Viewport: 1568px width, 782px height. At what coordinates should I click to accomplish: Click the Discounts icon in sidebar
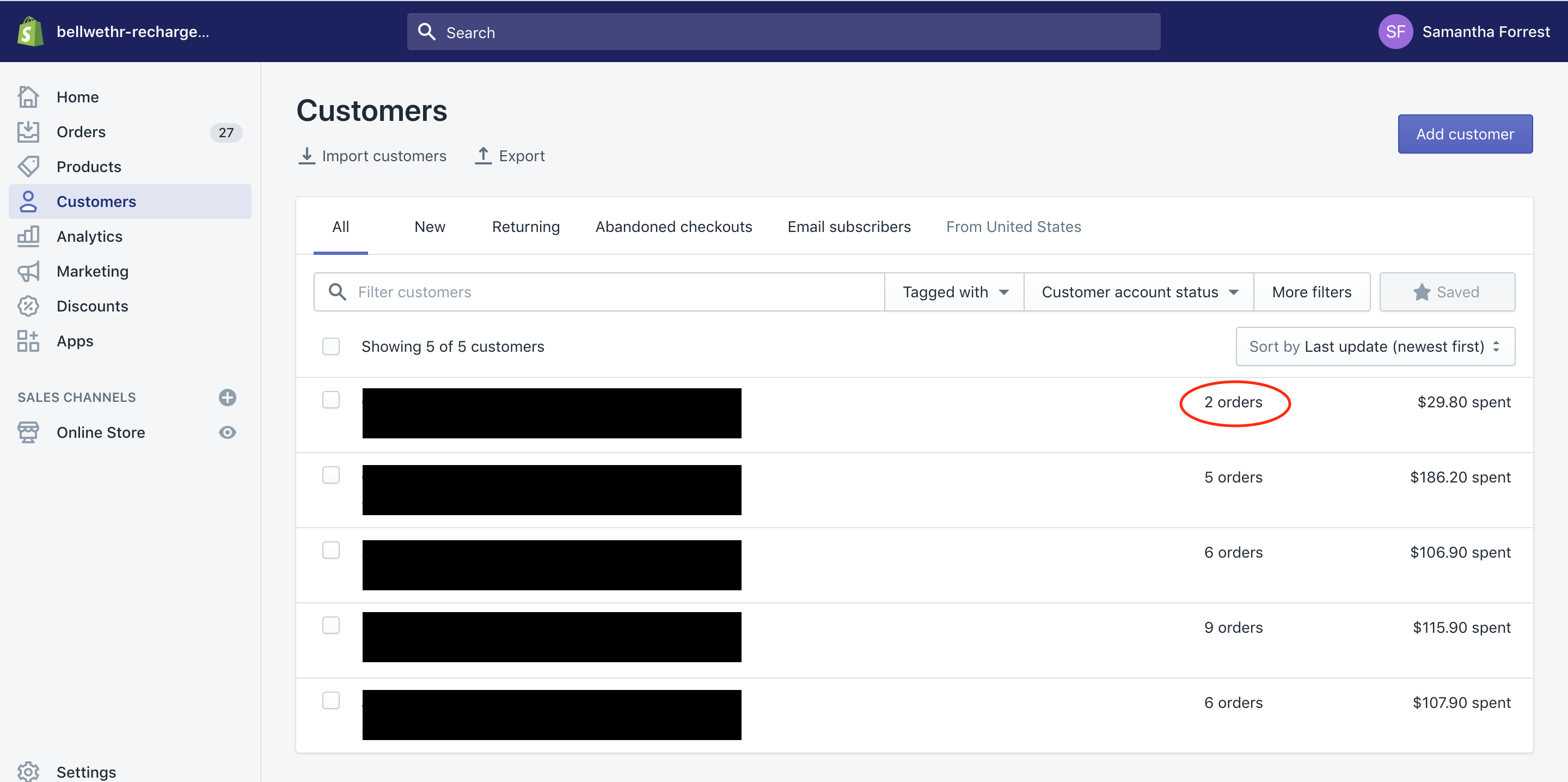pos(29,306)
